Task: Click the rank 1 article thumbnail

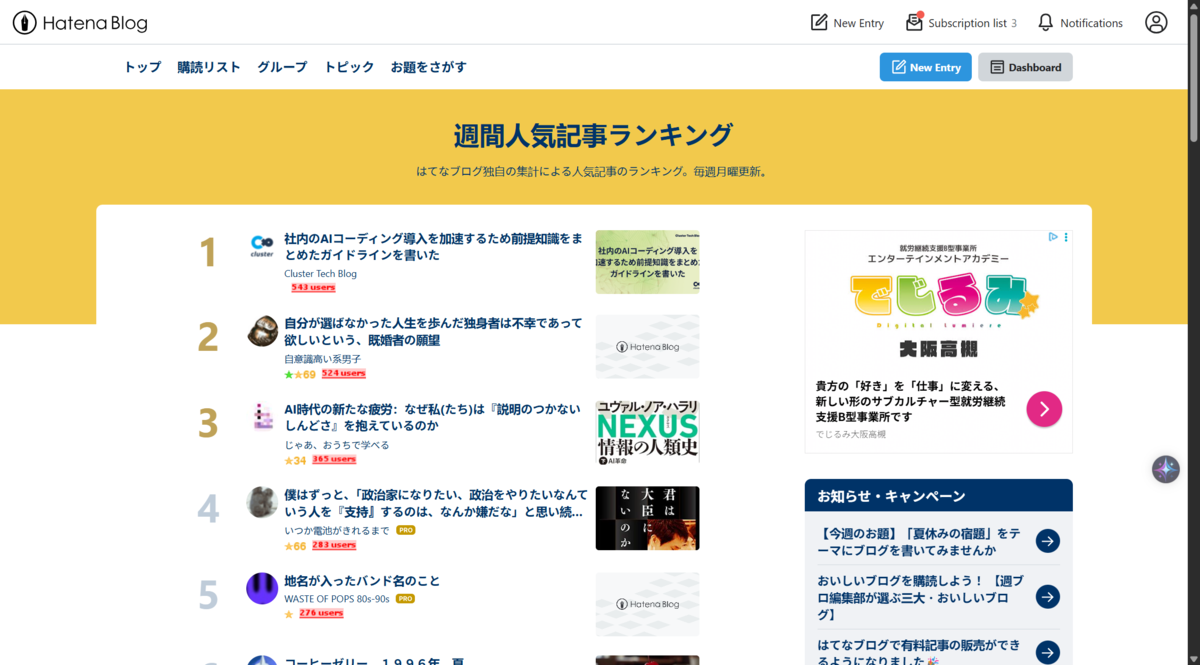Action: pos(647,262)
